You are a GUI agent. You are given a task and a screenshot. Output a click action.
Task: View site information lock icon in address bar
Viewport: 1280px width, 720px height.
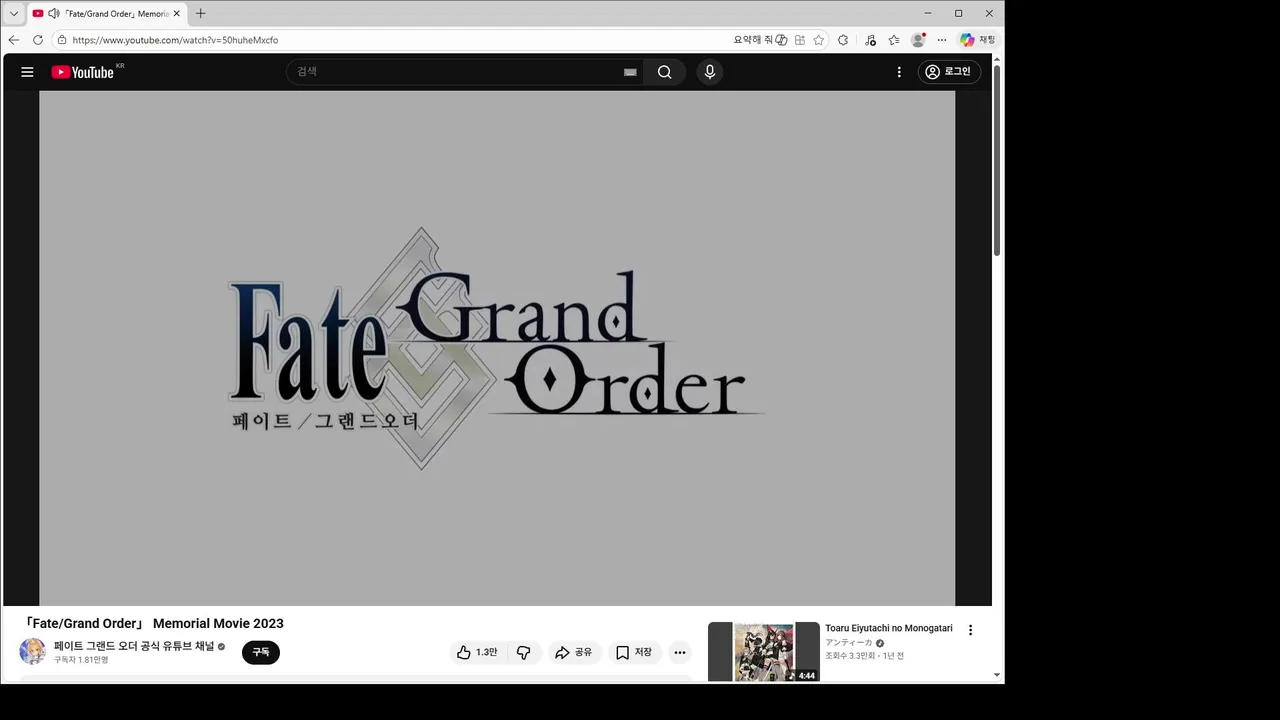click(61, 40)
